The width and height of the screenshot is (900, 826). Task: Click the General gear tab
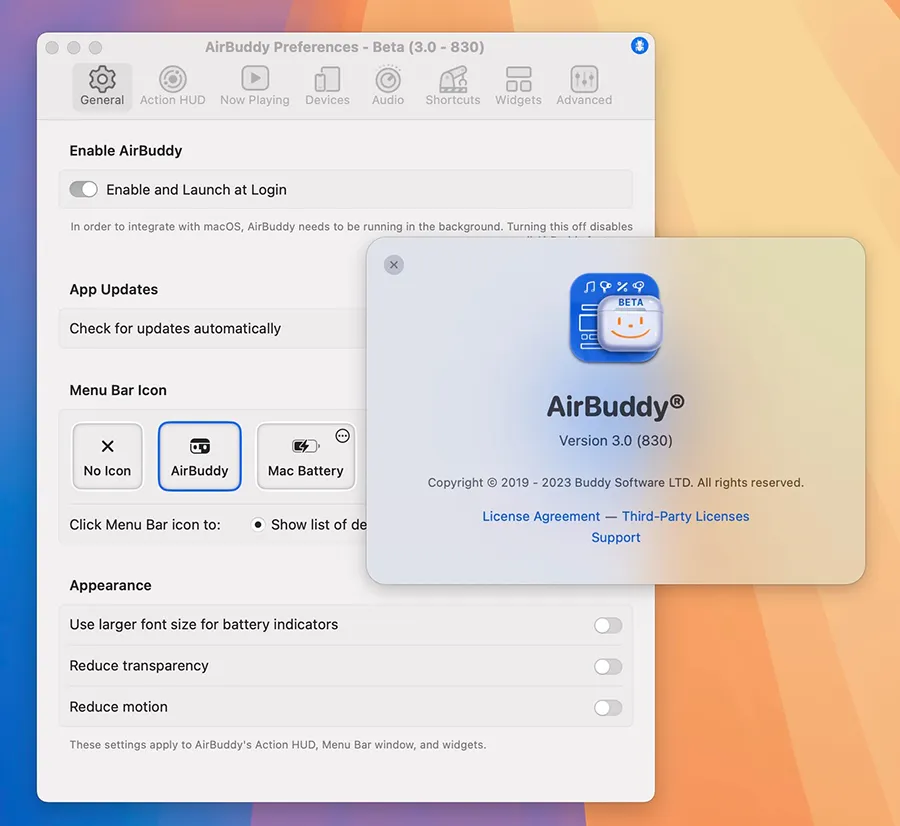click(102, 86)
